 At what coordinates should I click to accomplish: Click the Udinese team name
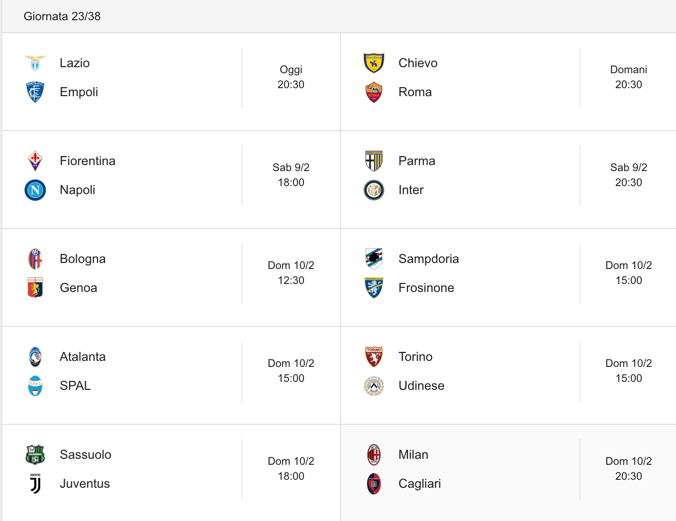pyautogui.click(x=421, y=386)
